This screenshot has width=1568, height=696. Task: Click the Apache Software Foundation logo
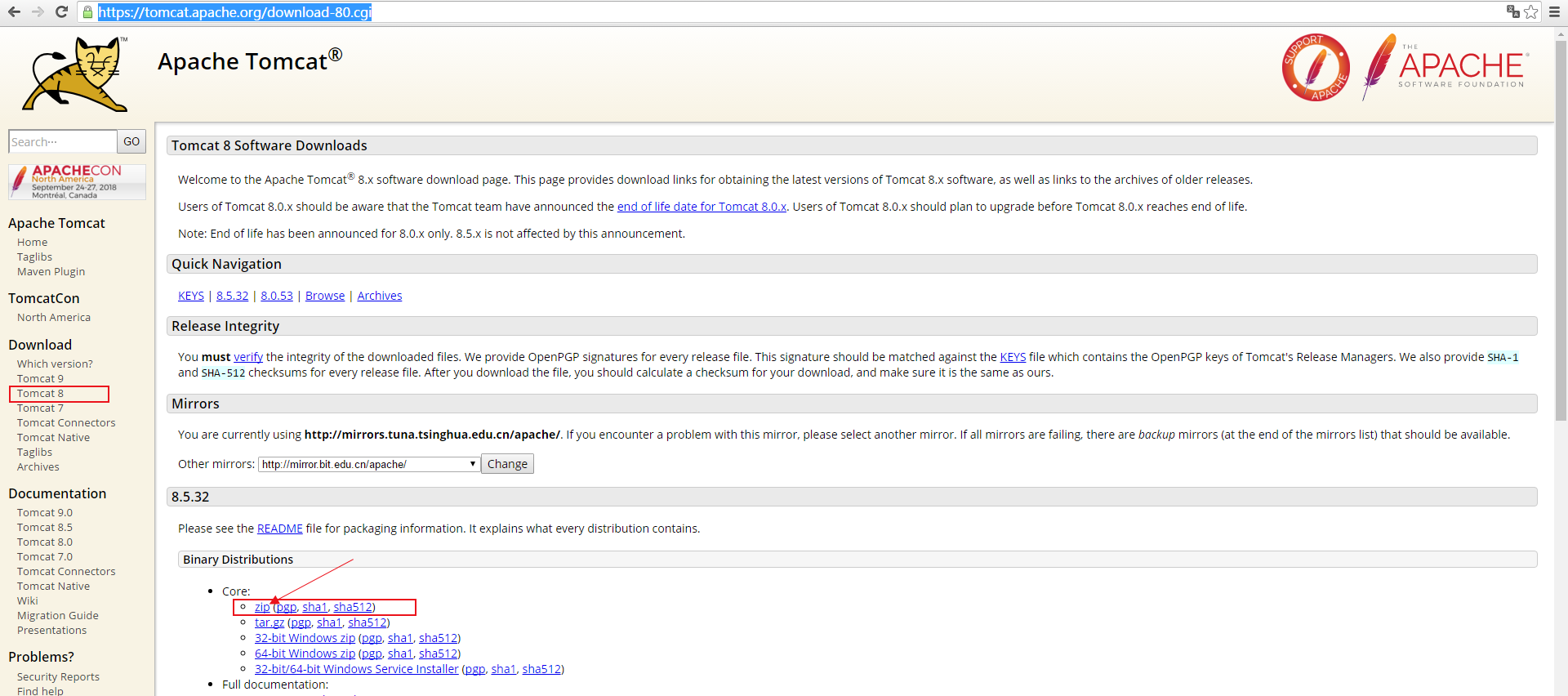point(1445,67)
